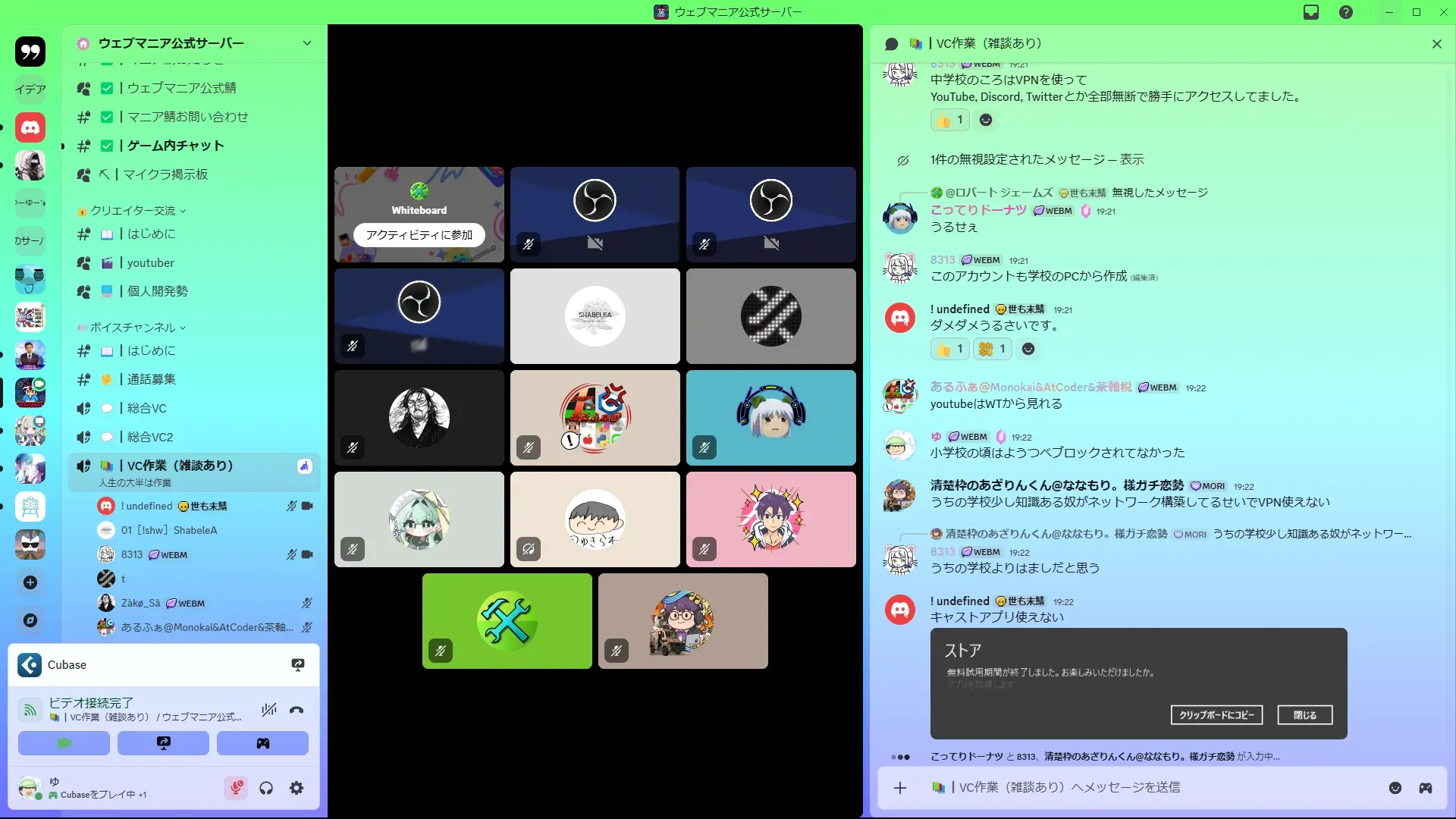Collapse the クリエイター交流 category
The width and height of the screenshot is (1456, 819).
pyautogui.click(x=133, y=211)
